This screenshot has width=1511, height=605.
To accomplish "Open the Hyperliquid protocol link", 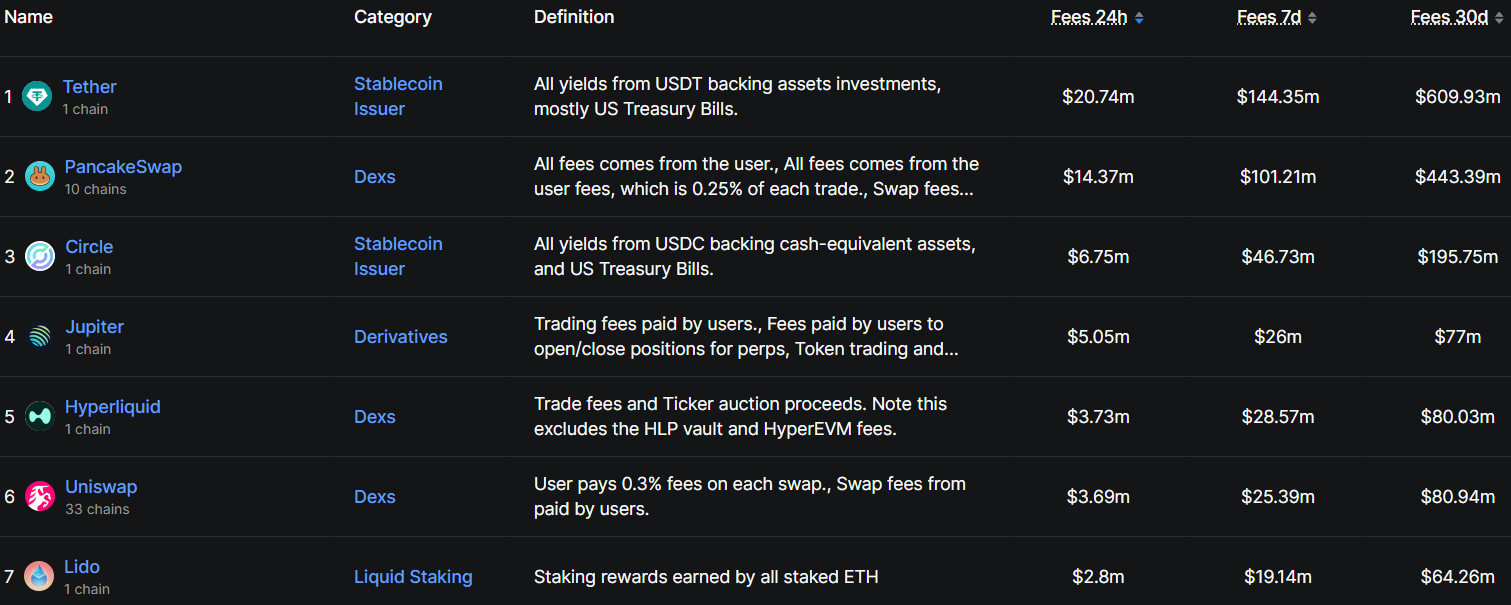I will point(112,407).
